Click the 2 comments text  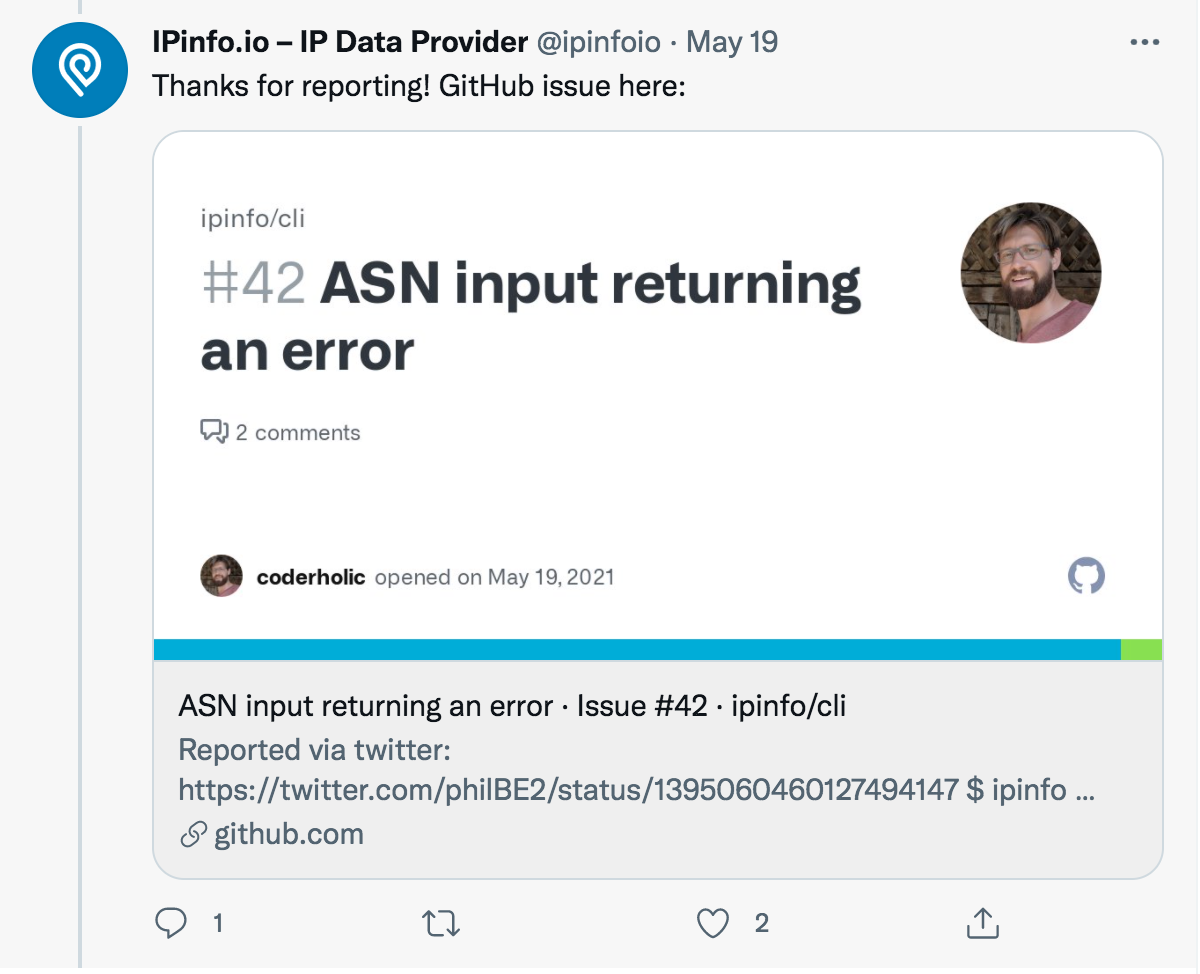(298, 433)
